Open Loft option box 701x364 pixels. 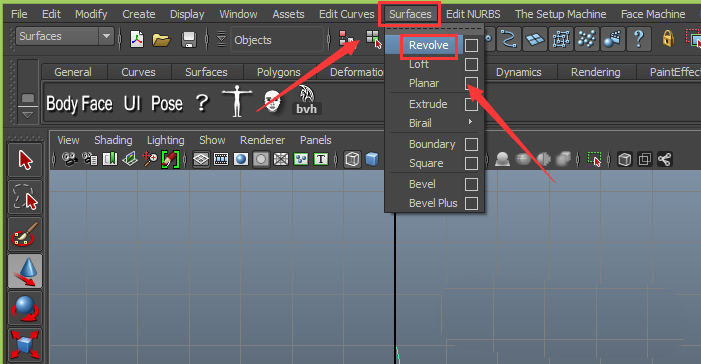(471, 64)
